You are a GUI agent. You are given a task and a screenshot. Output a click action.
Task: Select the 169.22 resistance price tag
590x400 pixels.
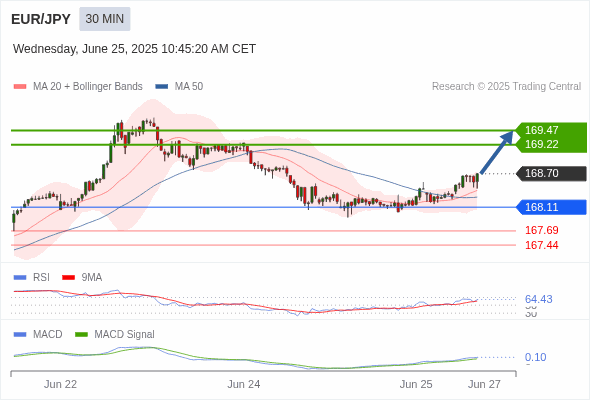click(551, 145)
